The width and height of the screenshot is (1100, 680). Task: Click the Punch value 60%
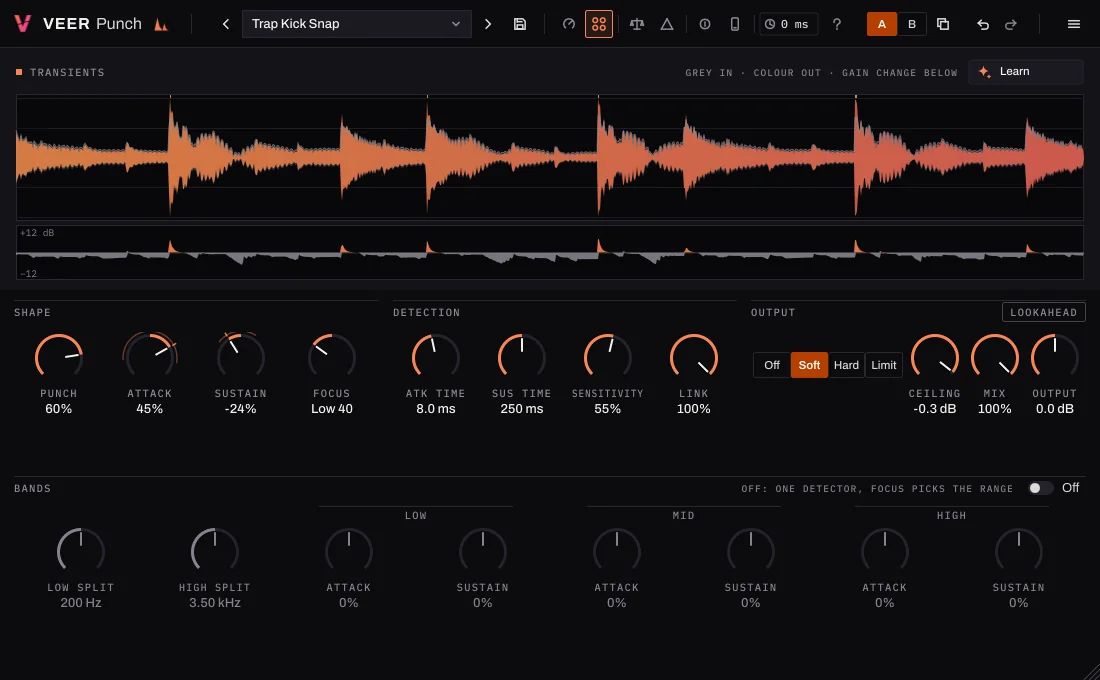59,409
